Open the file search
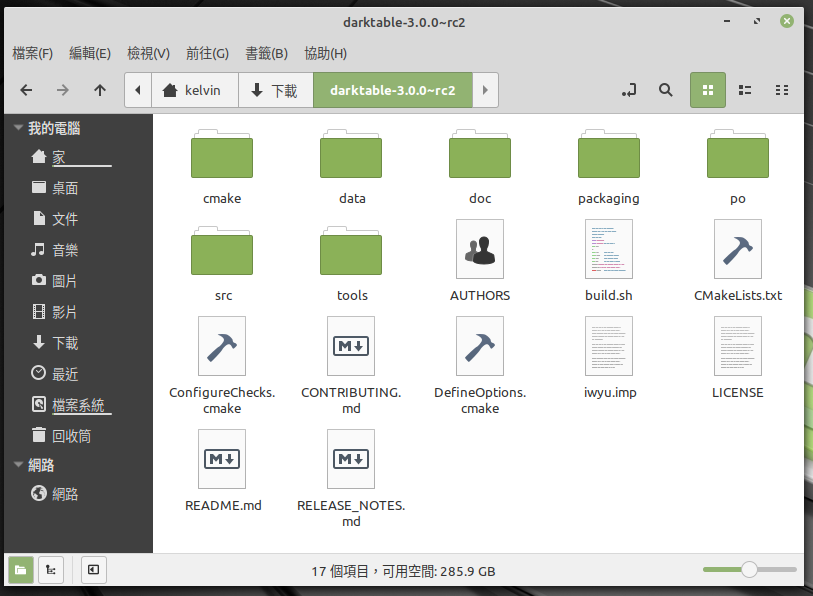The image size is (813, 596). point(665,90)
